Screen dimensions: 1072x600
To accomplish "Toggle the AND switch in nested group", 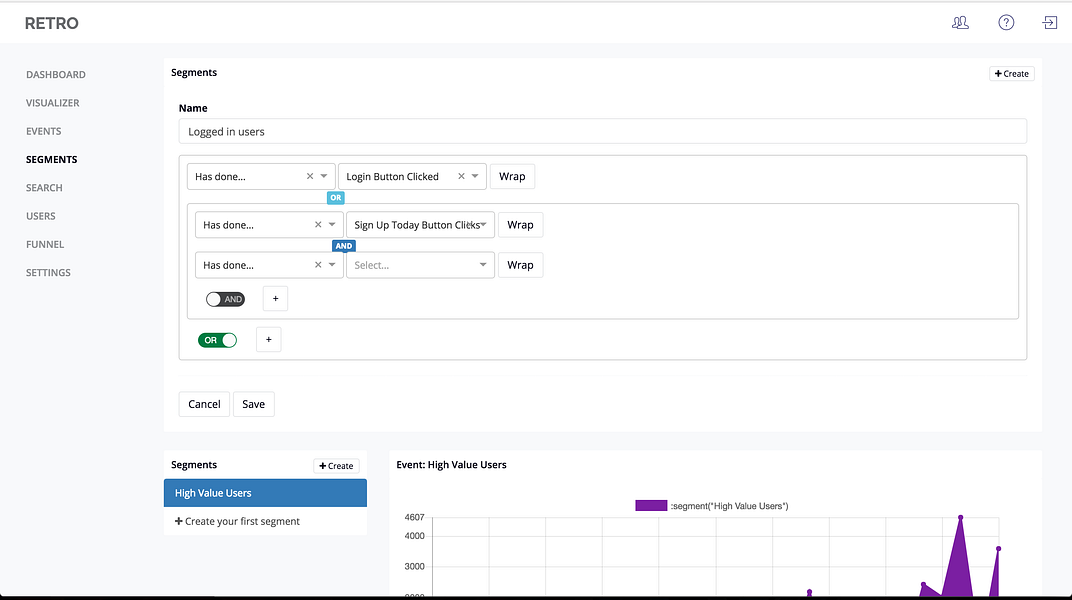I will tap(226, 299).
